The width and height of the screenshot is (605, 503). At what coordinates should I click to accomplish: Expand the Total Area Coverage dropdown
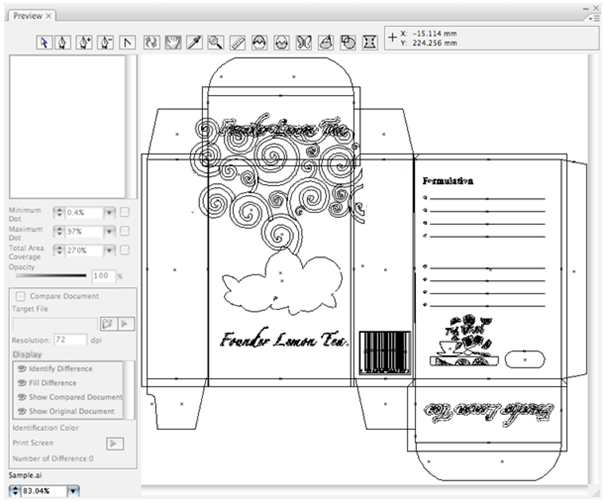click(x=108, y=249)
